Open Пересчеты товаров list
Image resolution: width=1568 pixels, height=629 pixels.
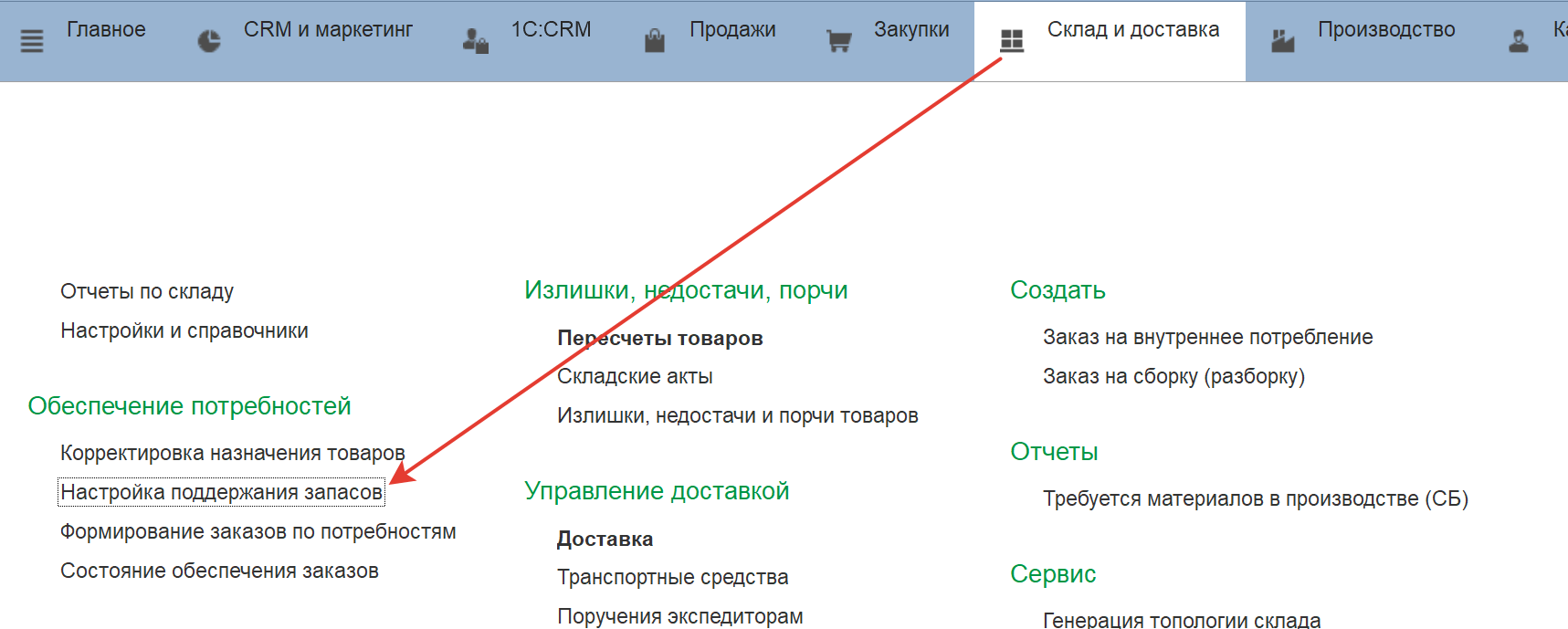click(659, 339)
